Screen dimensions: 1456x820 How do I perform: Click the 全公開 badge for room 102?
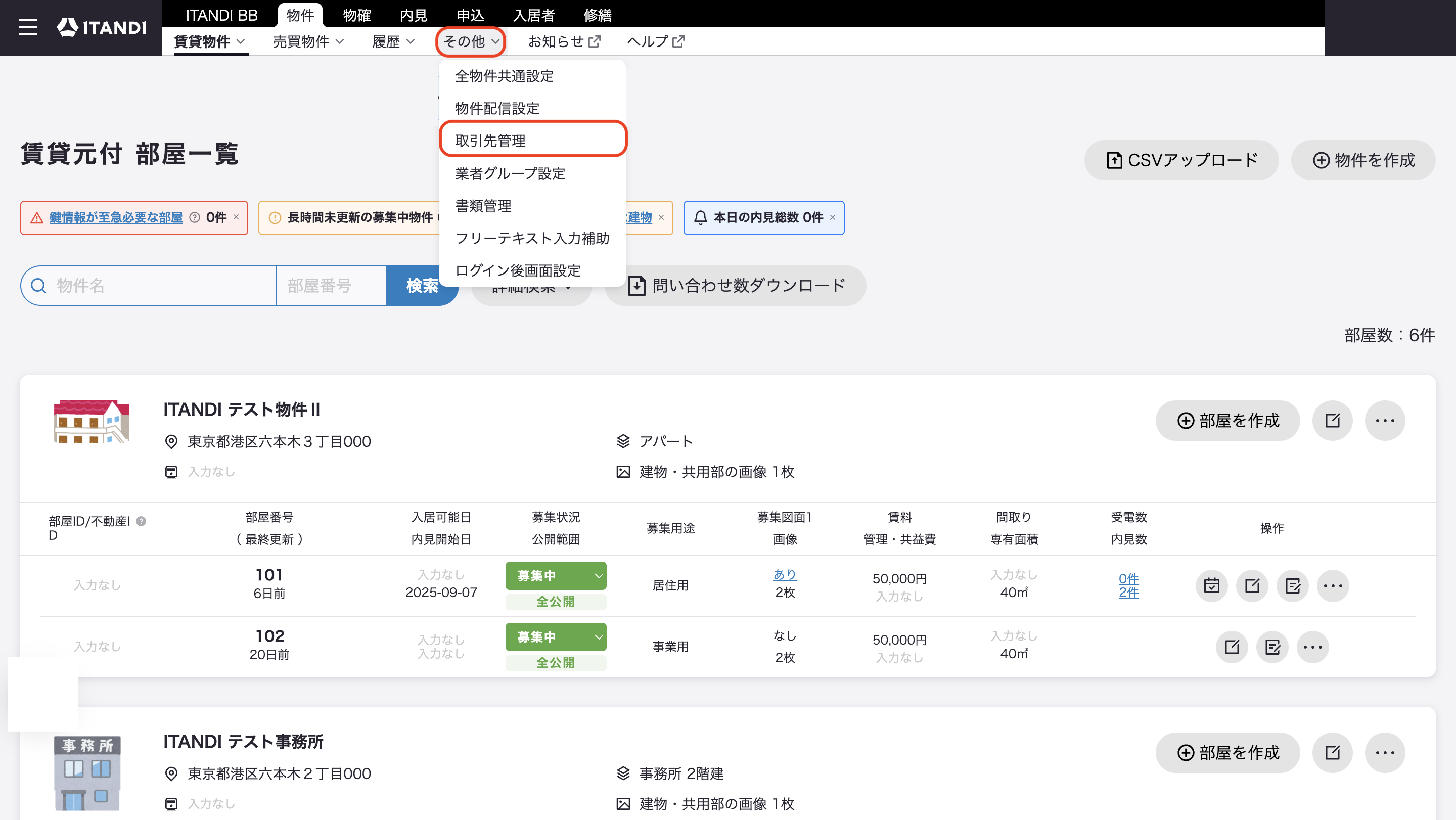coord(556,663)
